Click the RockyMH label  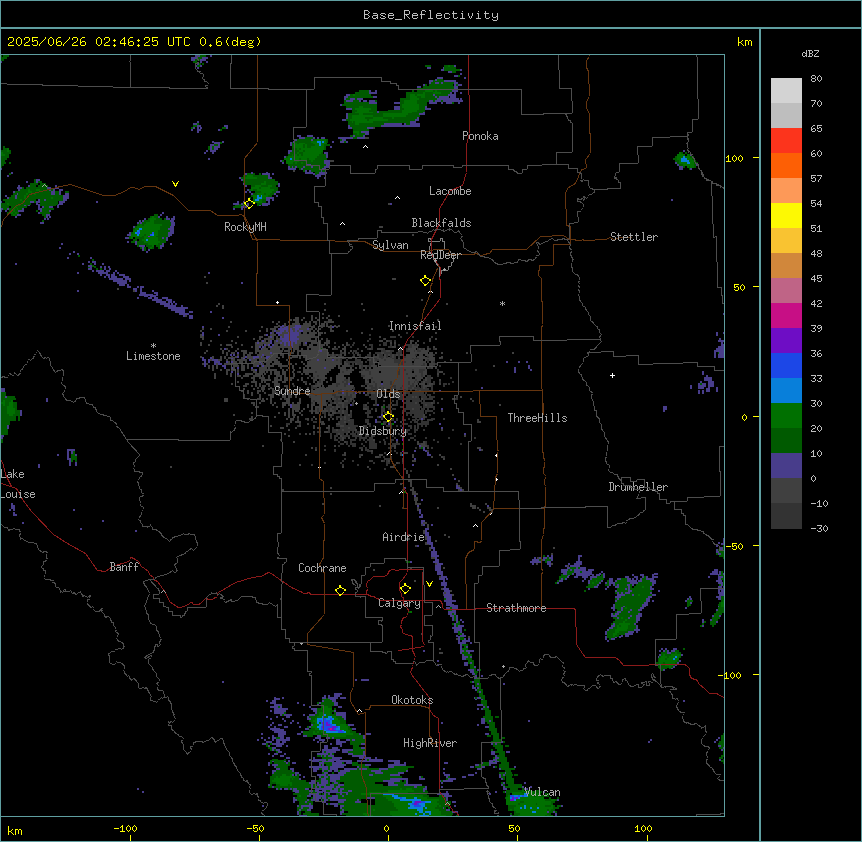coord(245,227)
